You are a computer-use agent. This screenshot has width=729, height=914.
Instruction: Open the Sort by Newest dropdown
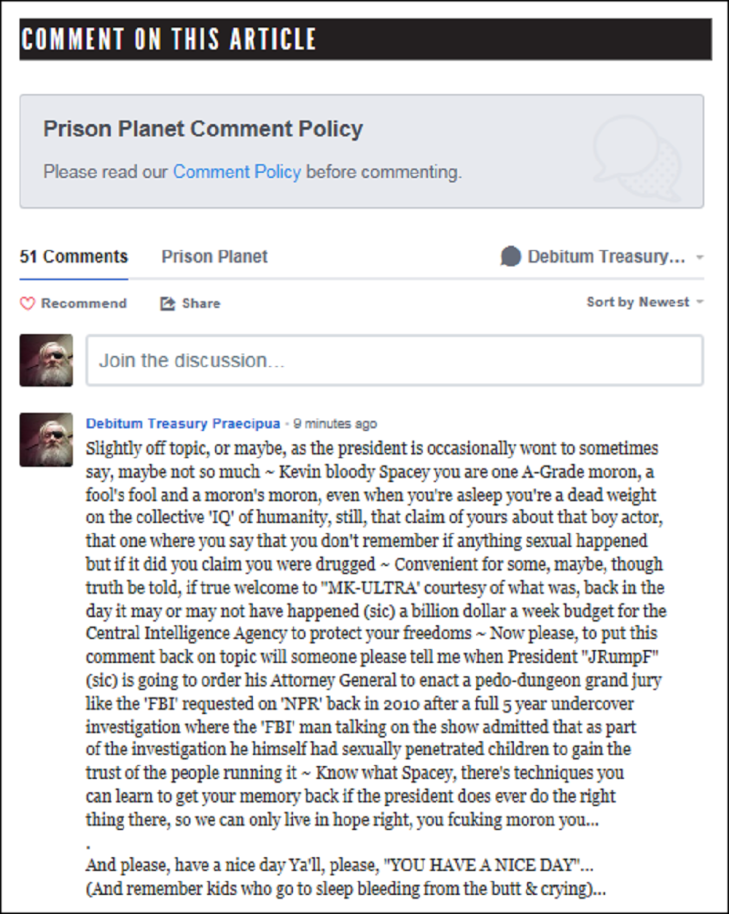pos(645,302)
